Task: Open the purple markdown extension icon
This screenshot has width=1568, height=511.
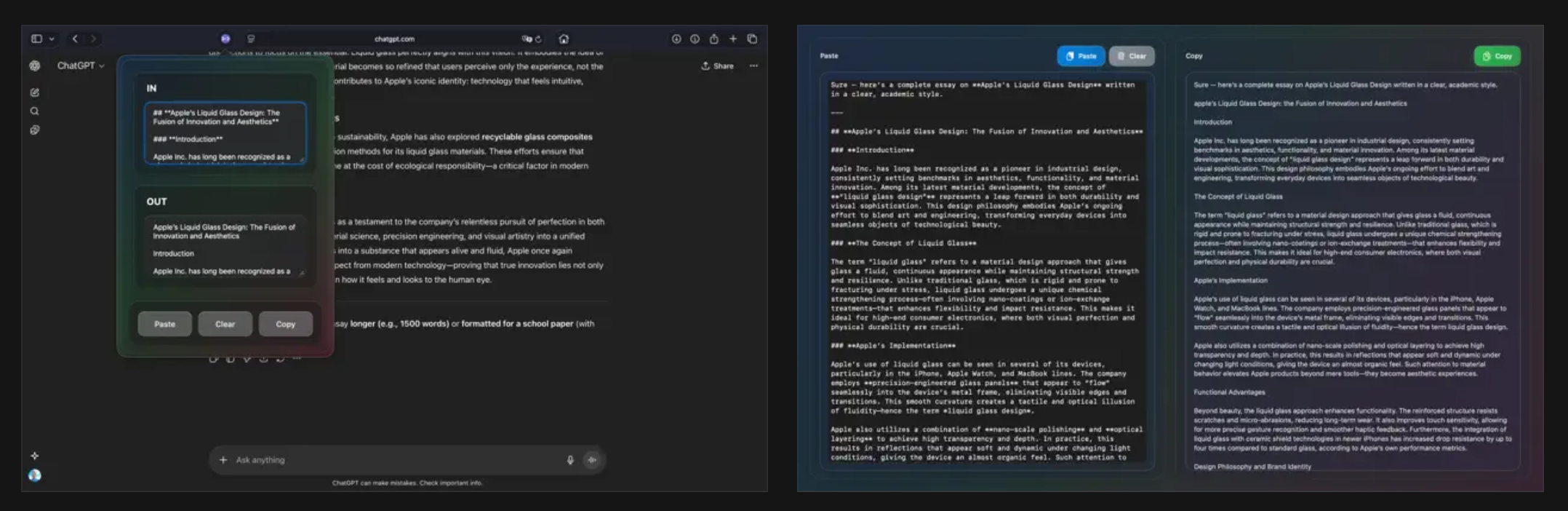Action: coord(225,39)
